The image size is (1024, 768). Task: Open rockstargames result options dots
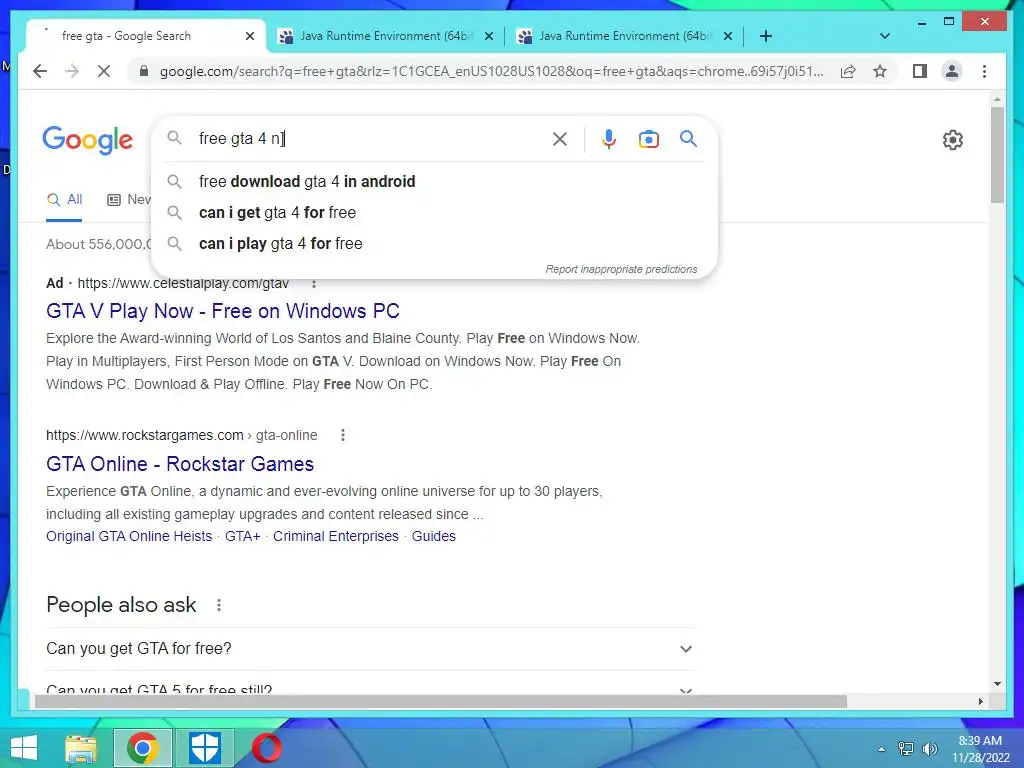(343, 435)
